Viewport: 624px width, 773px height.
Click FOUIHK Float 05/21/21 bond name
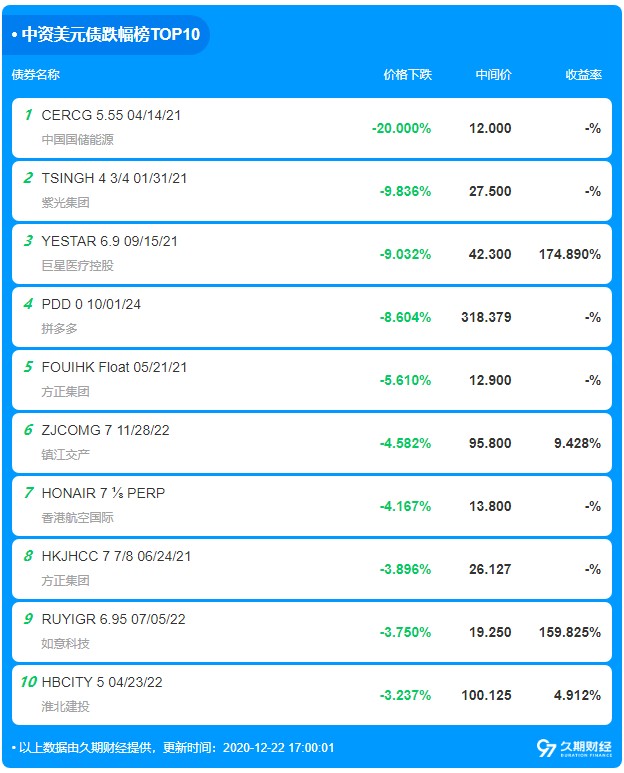point(114,367)
